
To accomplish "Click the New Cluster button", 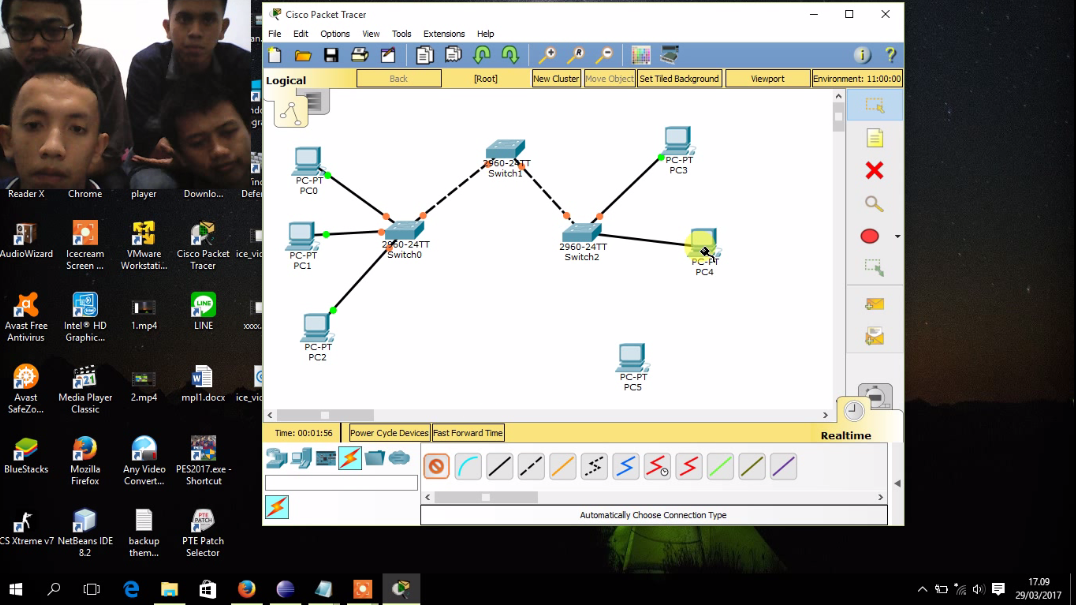I will coord(556,79).
